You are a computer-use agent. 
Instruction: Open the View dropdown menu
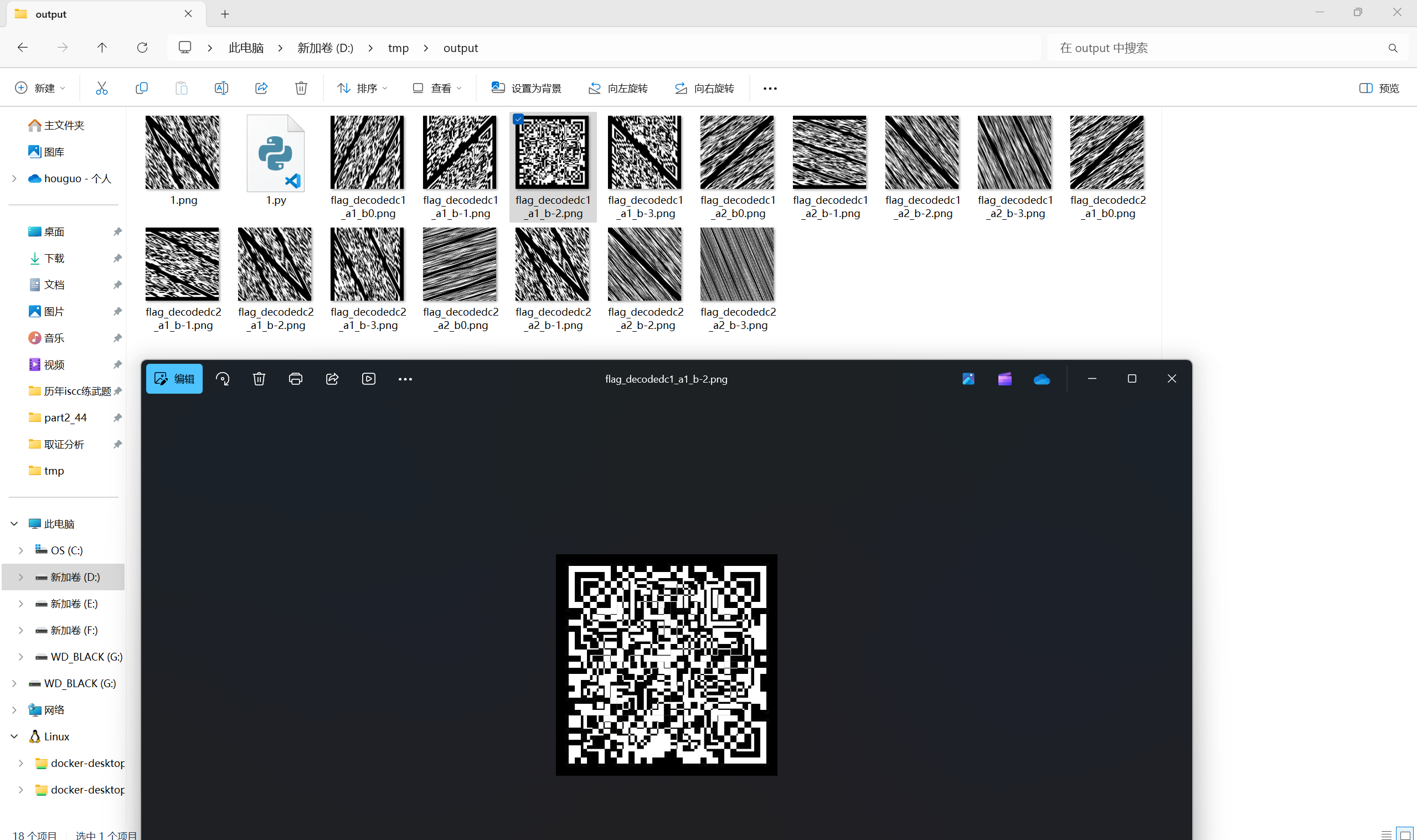point(437,87)
